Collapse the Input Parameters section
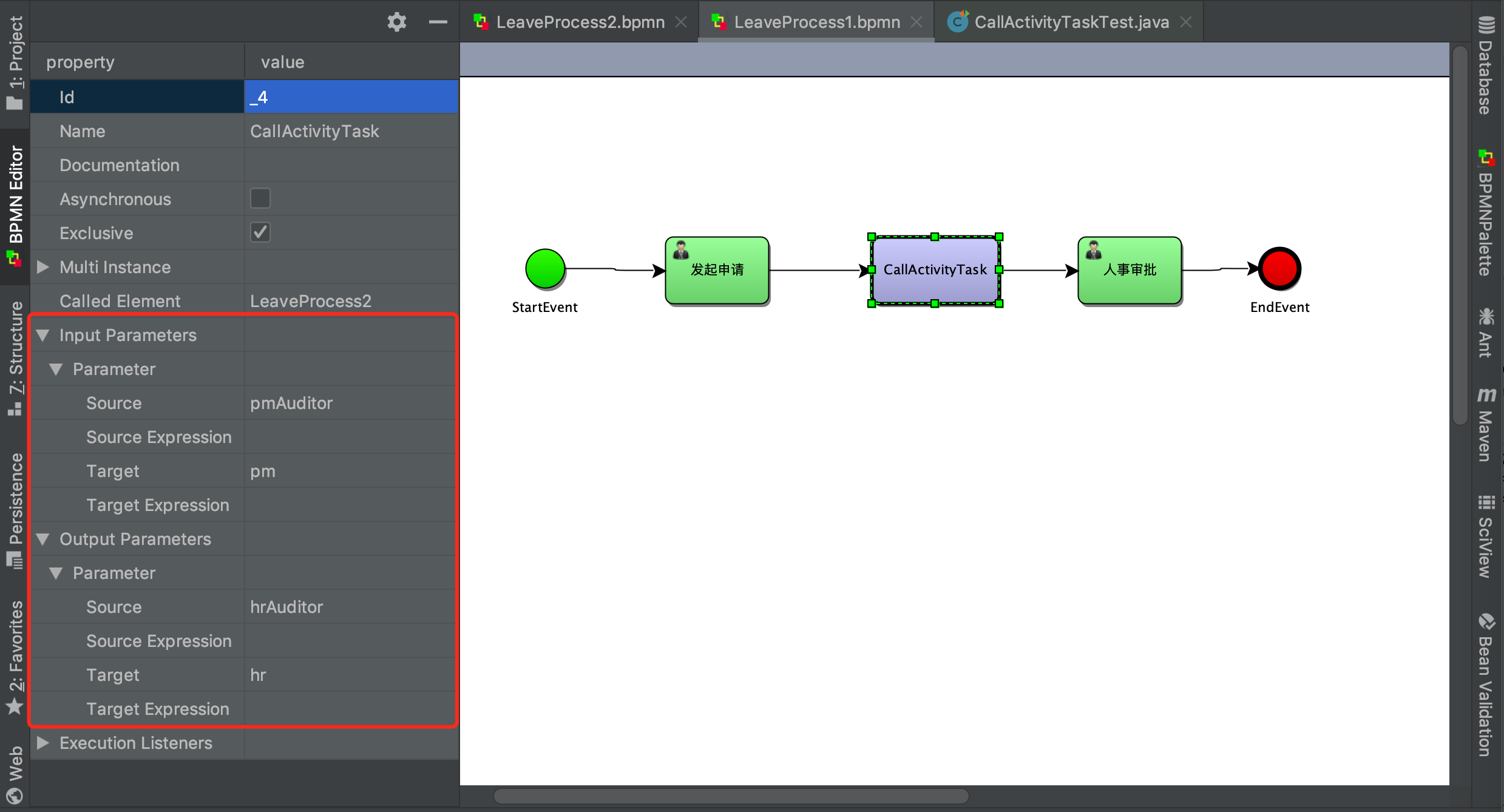This screenshot has width=1504, height=812. 42,335
